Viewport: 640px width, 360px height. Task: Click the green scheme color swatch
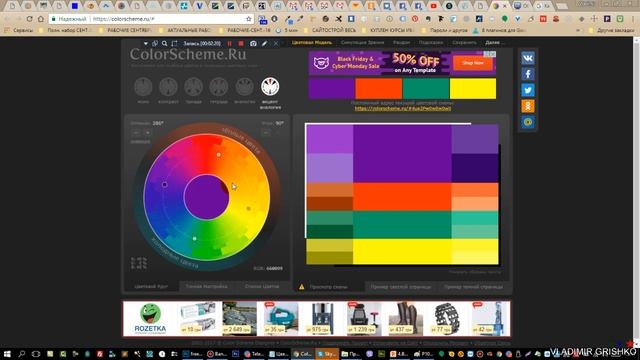tap(426, 89)
